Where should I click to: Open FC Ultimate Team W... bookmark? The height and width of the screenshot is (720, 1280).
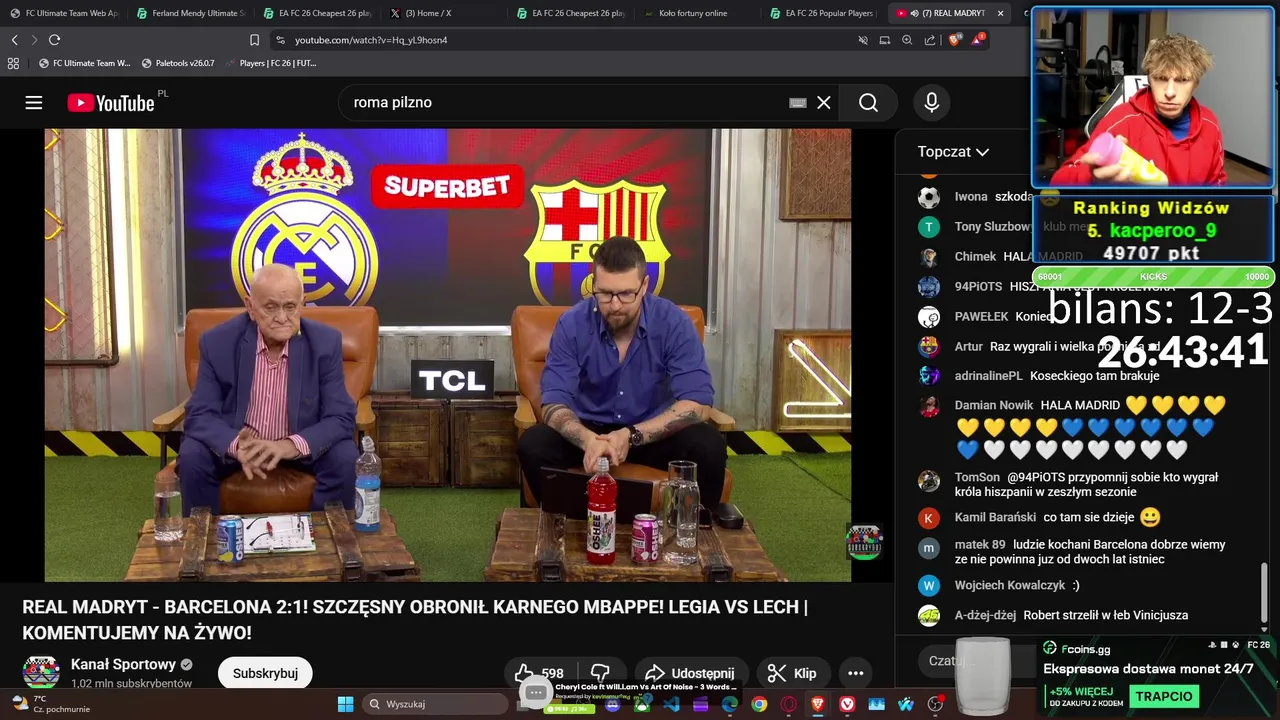pyautogui.click(x=84, y=63)
